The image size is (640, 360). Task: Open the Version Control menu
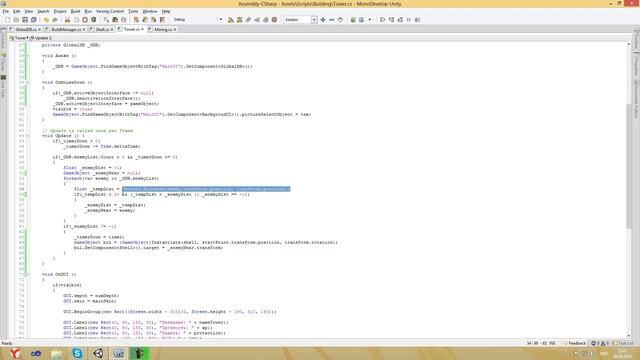coord(110,11)
